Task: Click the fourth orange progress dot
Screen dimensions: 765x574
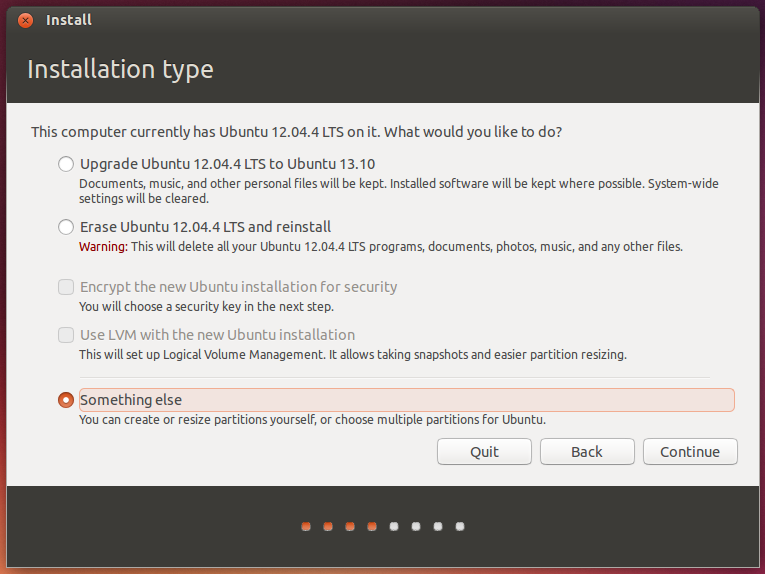Action: click(x=372, y=526)
